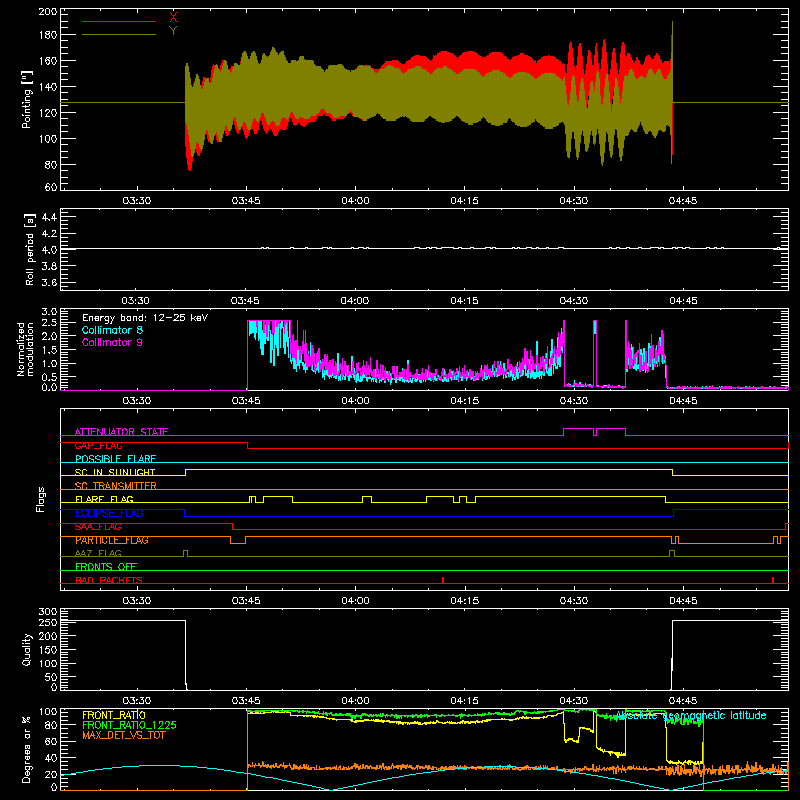Select the Y legend label
The width and height of the screenshot is (800, 800).
click(x=173, y=31)
